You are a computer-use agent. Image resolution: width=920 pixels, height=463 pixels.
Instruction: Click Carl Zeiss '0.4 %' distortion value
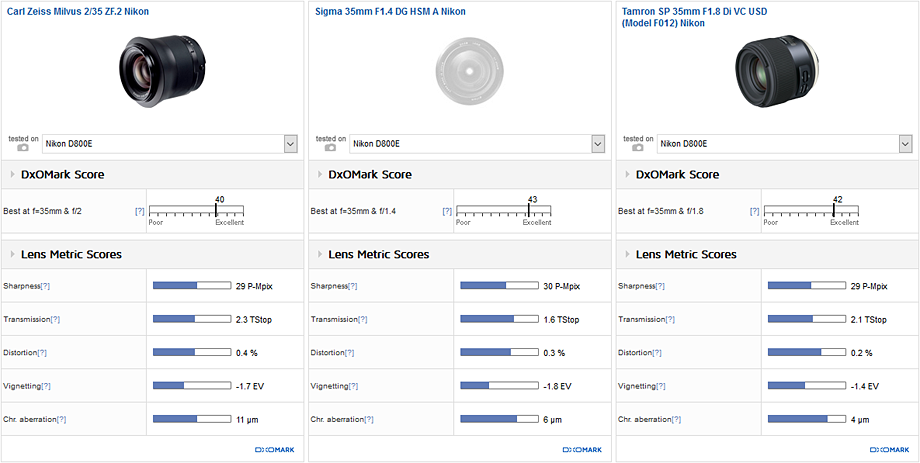(246, 353)
